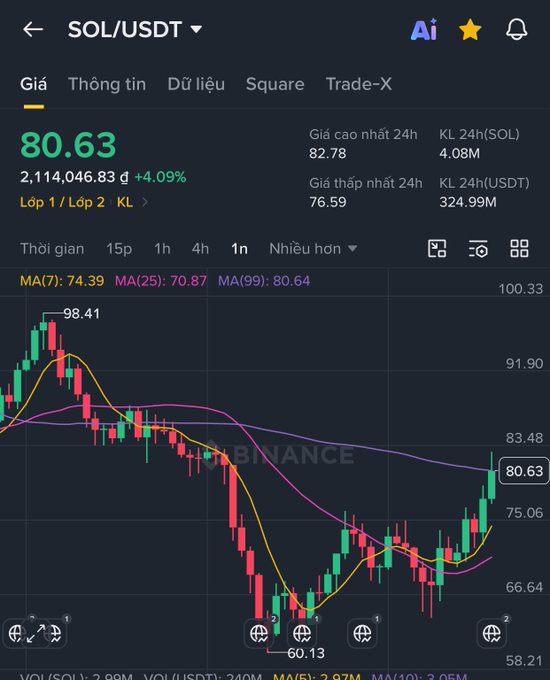The width and height of the screenshot is (550, 680).
Task: Tap the 2,114,046.83 đ converted price
Action: [74, 177]
